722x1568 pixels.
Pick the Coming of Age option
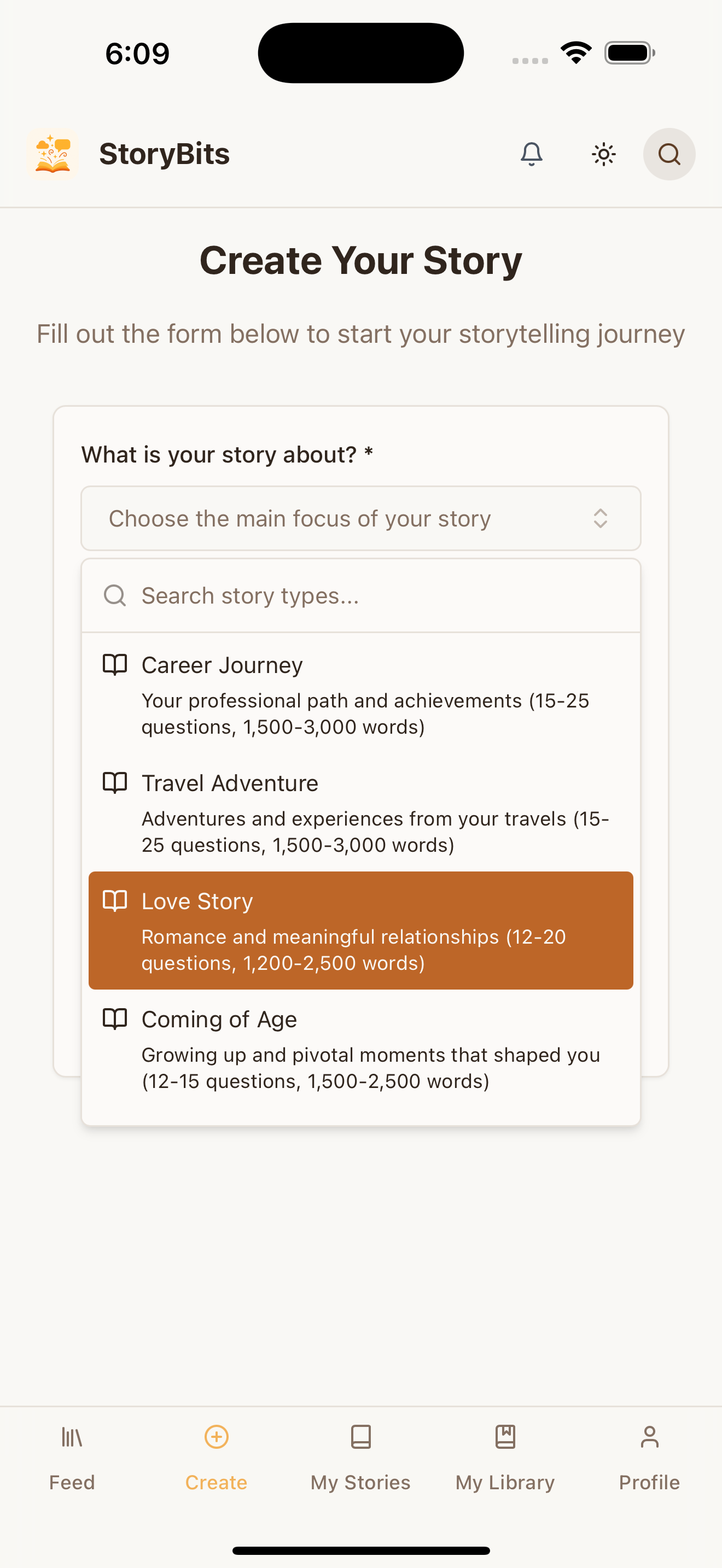click(360, 1049)
